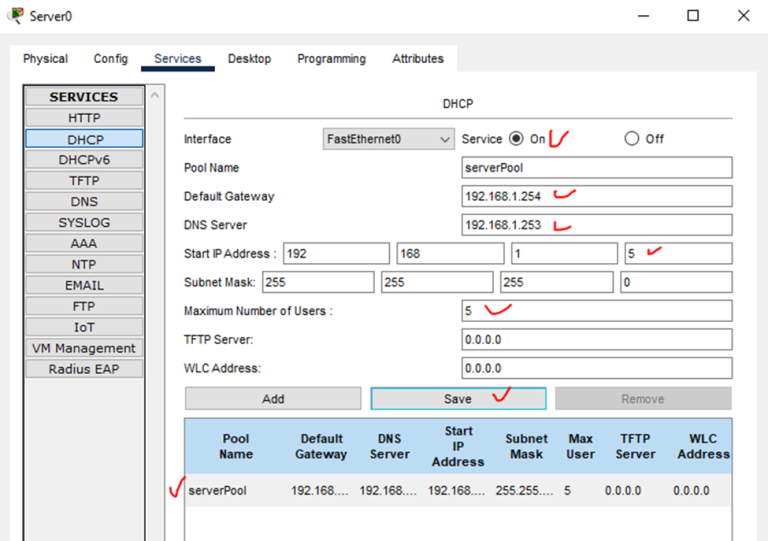
Task: Open the Radius EAP service
Action: 84,369
